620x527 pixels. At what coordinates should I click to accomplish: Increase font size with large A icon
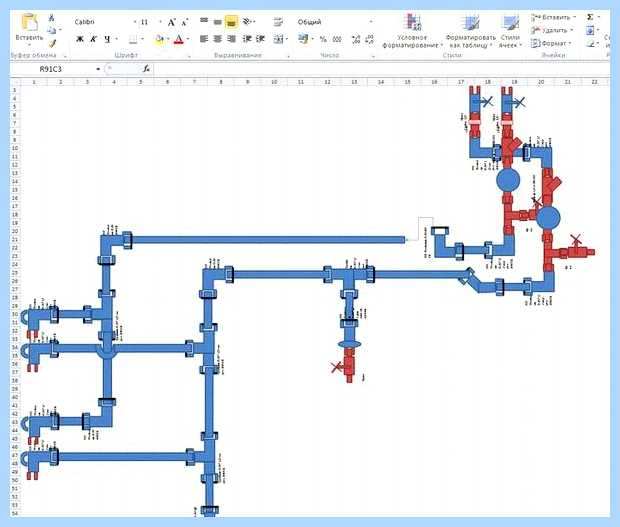[x=171, y=23]
